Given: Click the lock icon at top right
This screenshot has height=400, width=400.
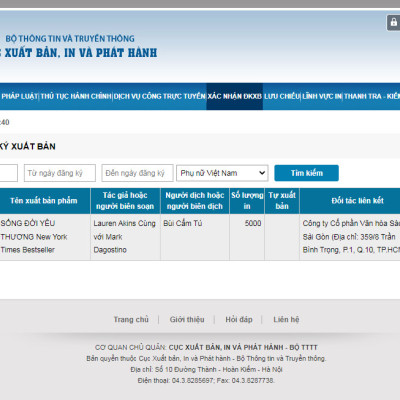Looking at the screenshot, I should [x=393, y=23].
